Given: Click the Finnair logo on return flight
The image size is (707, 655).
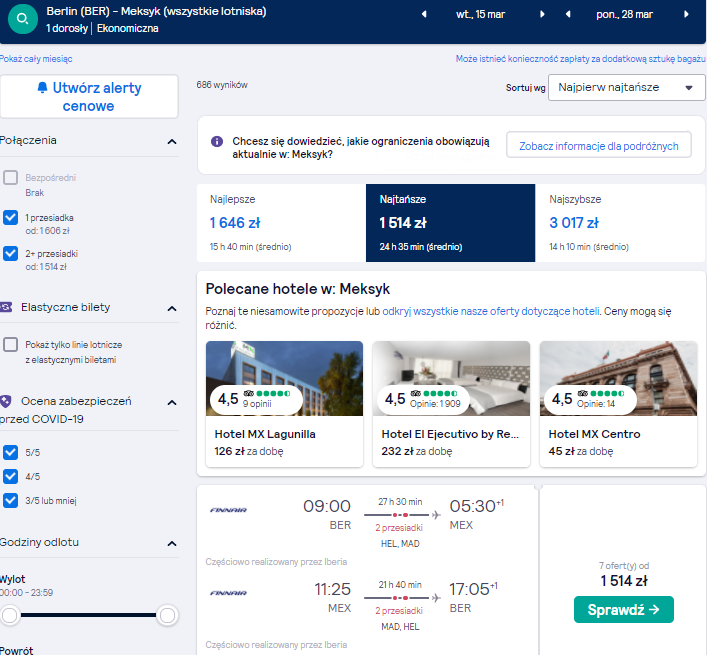Looking at the screenshot, I should coord(229,593).
